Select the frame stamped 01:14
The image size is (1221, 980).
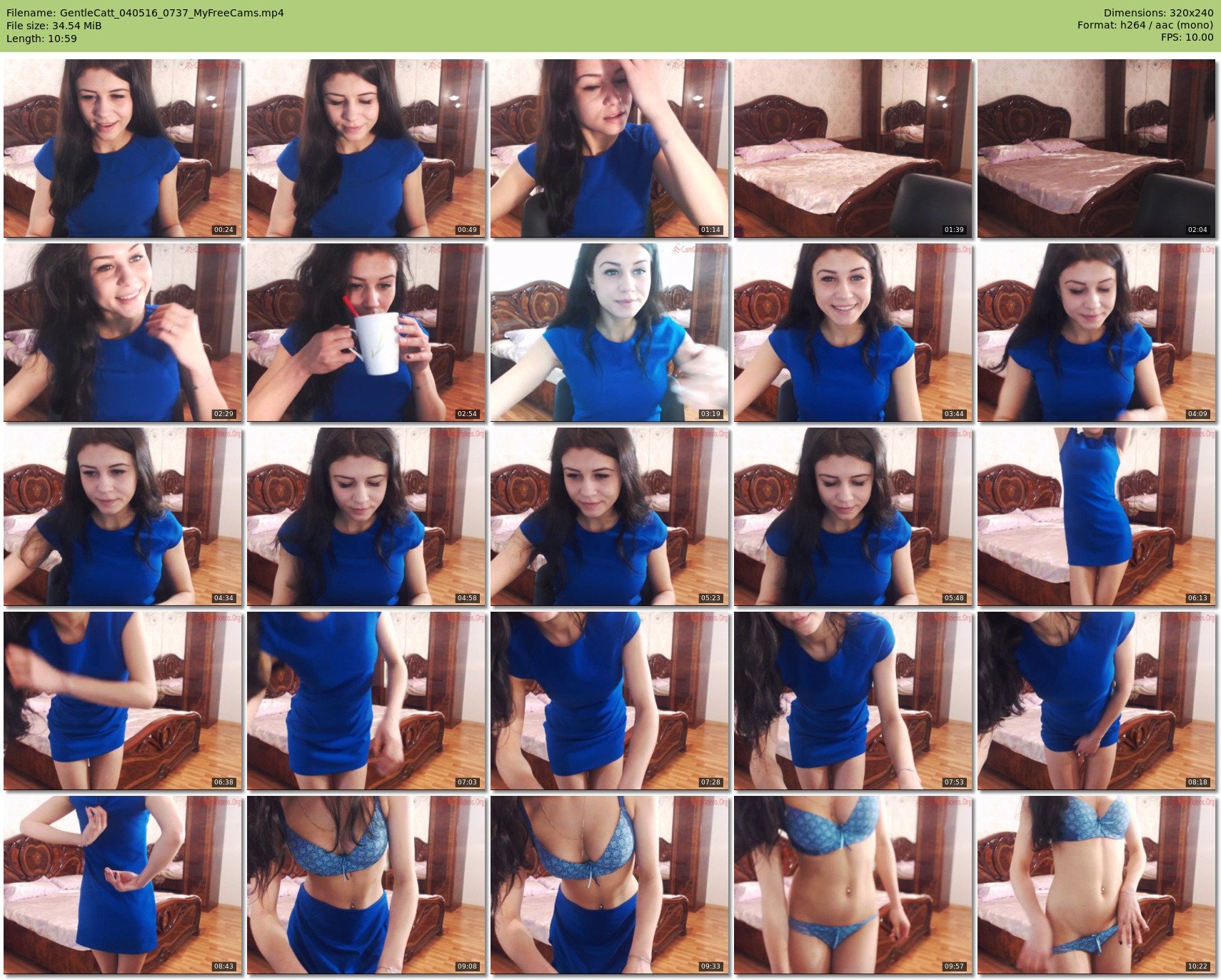point(610,148)
